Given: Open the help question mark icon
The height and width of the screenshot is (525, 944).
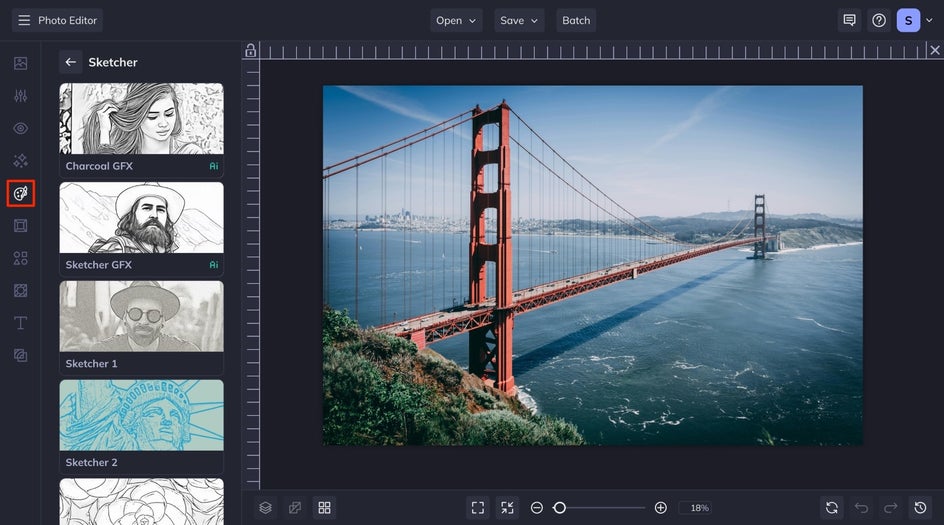Looking at the screenshot, I should (879, 20).
